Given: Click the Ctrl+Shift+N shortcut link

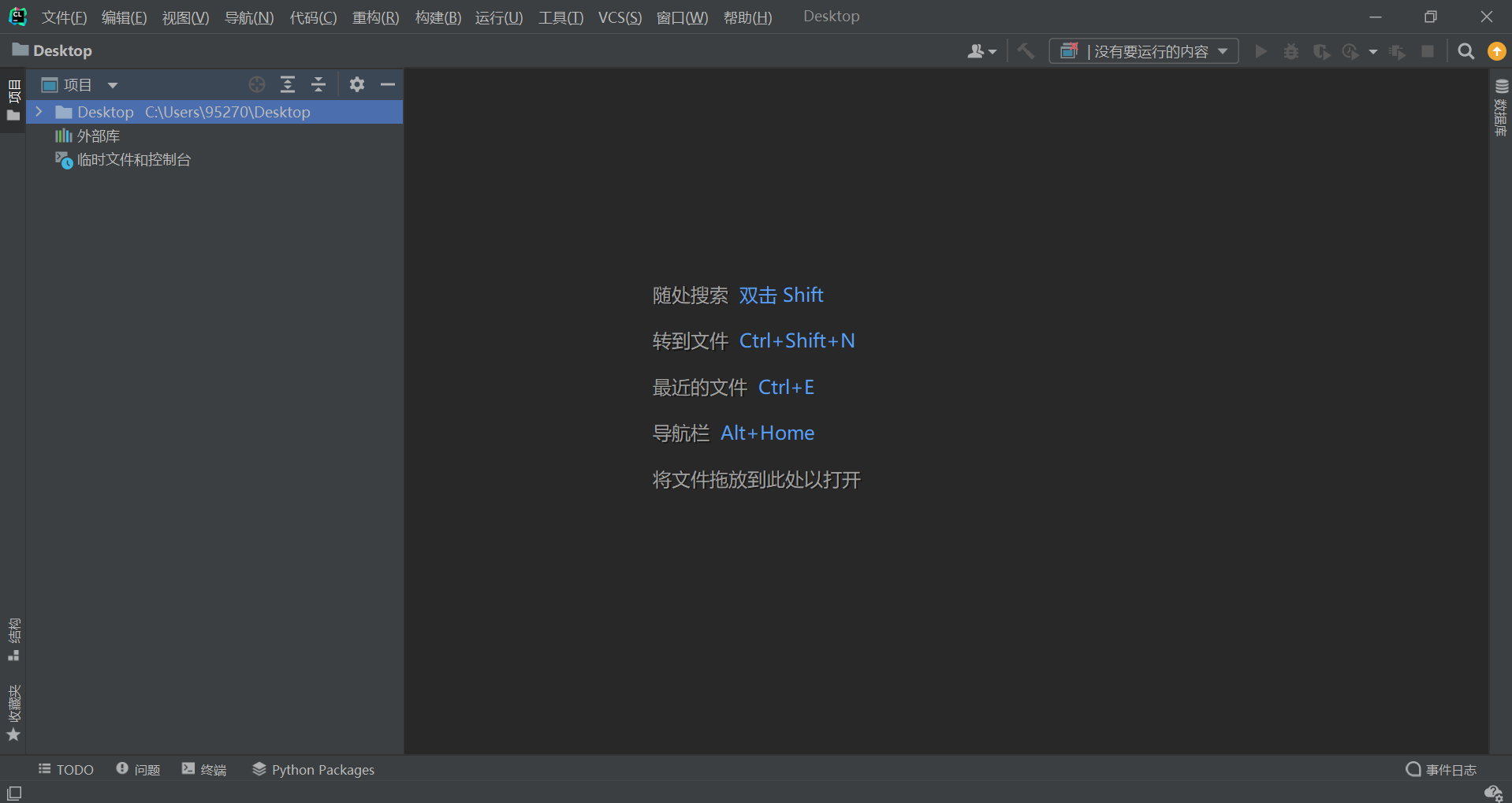Looking at the screenshot, I should point(796,340).
